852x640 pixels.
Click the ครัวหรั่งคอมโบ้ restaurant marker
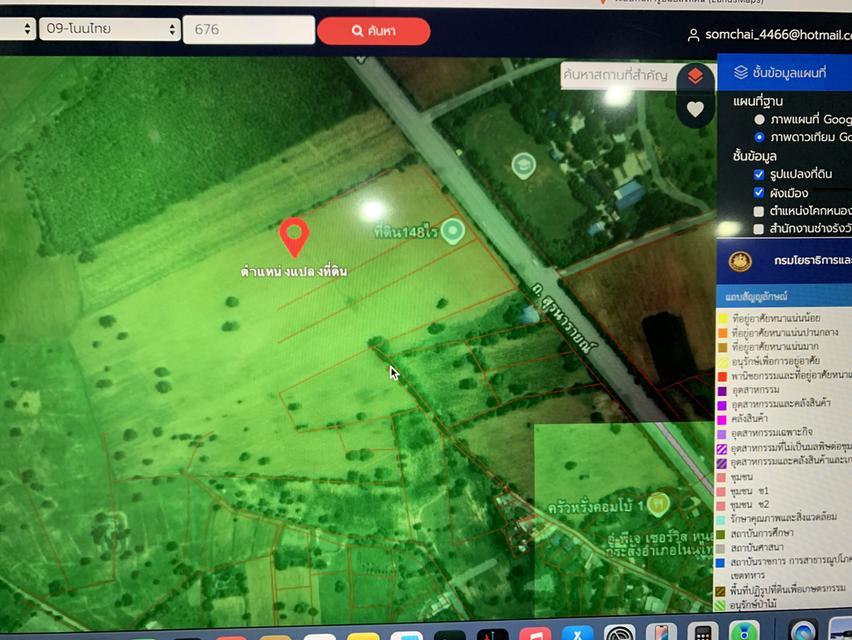[656, 504]
